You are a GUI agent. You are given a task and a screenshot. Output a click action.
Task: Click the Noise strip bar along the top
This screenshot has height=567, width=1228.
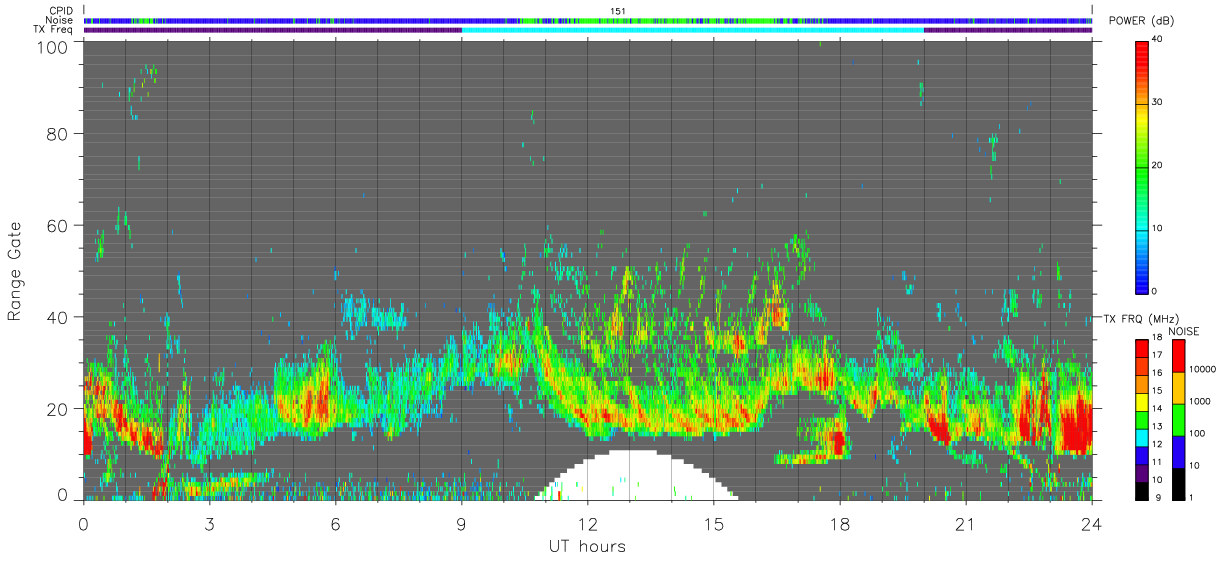click(x=588, y=20)
